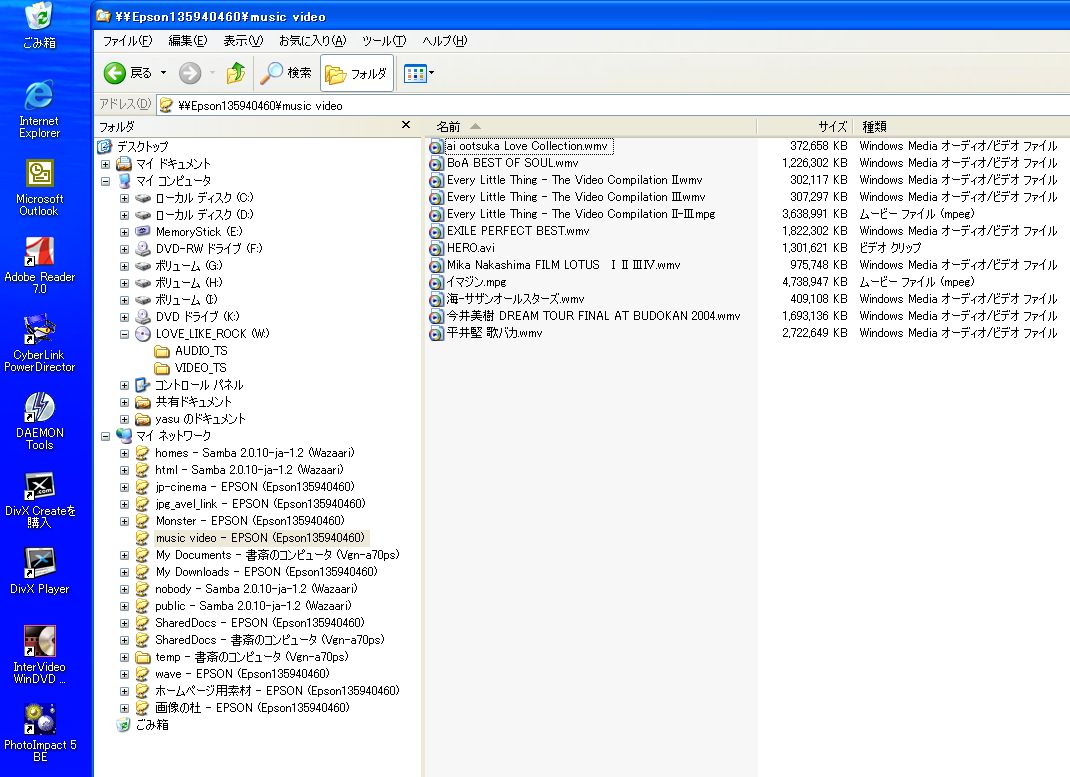This screenshot has width=1070, height=777.
Task: Open InterVideo WinDVD shortcut
Action: coord(40,655)
